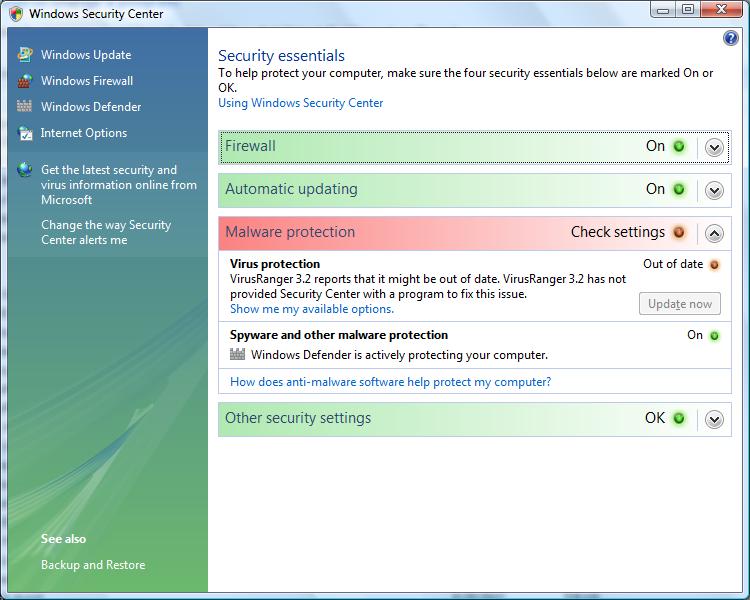The width and height of the screenshot is (750, 600).
Task: Close the Windows Security Center window
Action: pos(721,10)
